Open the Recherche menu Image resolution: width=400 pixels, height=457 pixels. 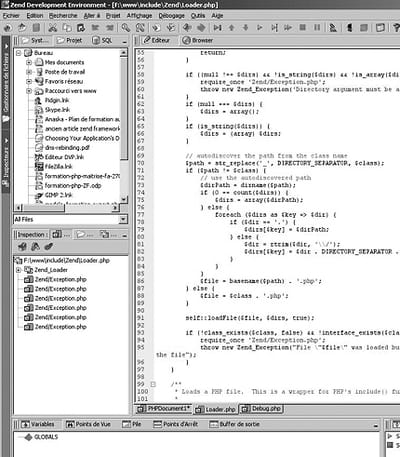click(x=63, y=16)
